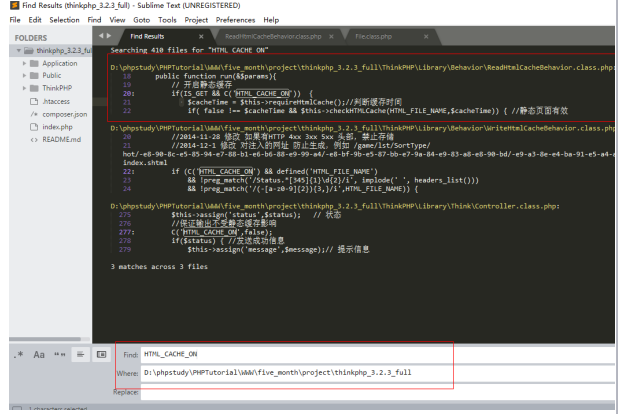Screen dimensions: 618x414
Task: Select Application folder in sidebar
Action: point(60,63)
